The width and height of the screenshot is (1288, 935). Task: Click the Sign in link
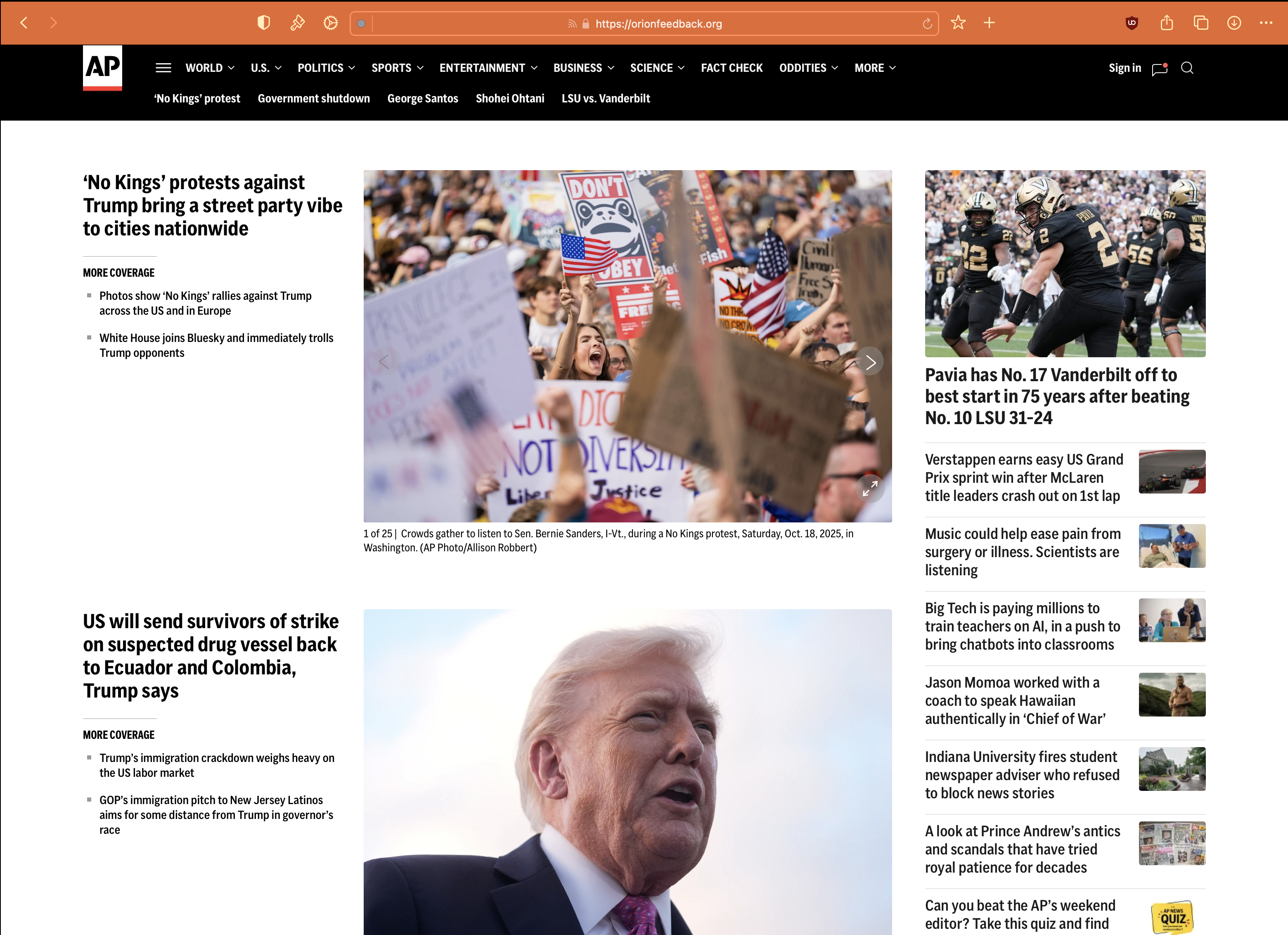click(x=1125, y=68)
